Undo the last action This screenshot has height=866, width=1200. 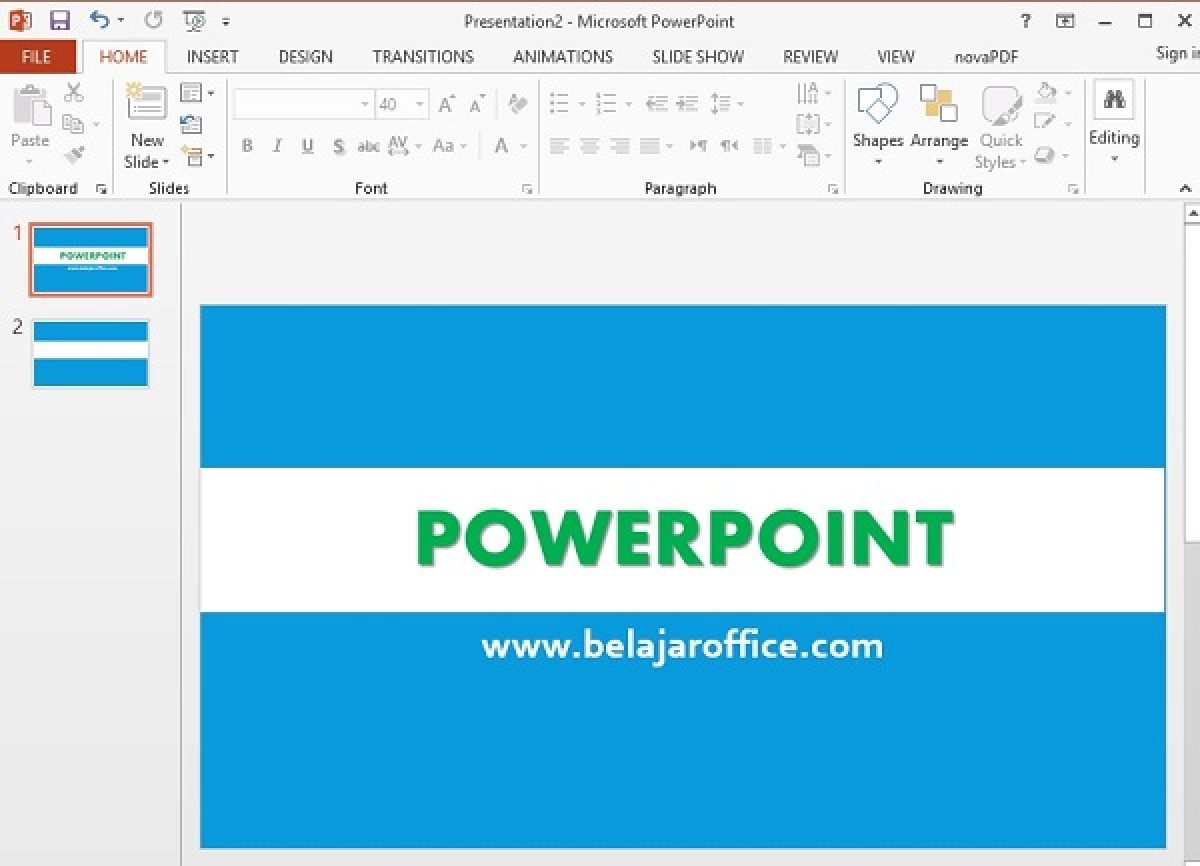pyautogui.click(x=99, y=20)
